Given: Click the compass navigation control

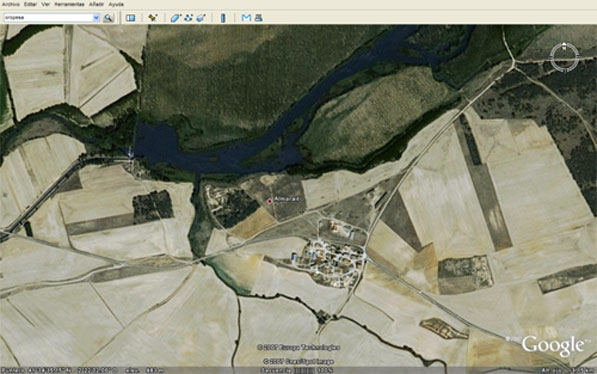Looking at the screenshot, I should pos(565,58).
